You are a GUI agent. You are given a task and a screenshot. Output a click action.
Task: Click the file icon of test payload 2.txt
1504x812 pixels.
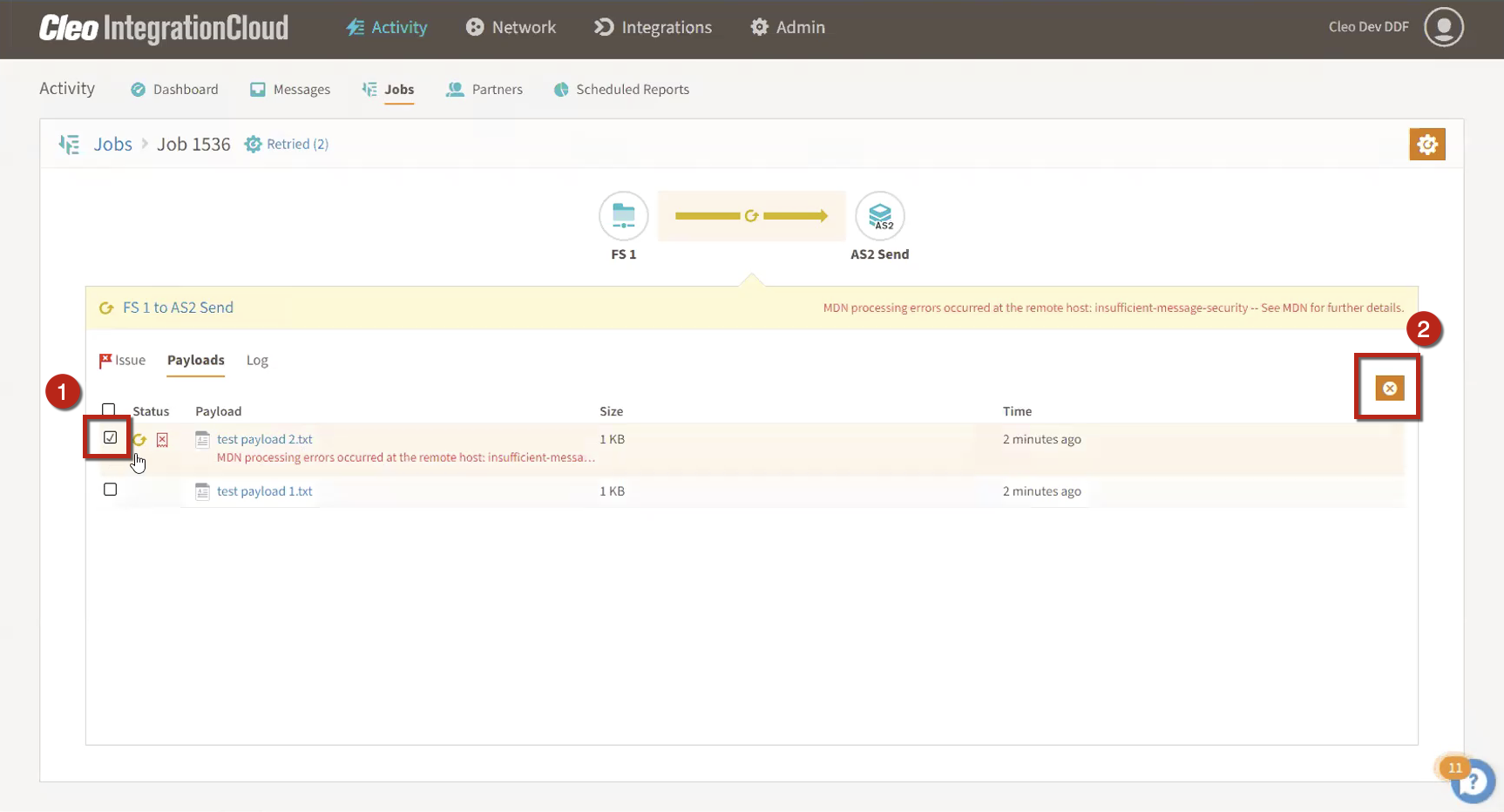pos(202,439)
